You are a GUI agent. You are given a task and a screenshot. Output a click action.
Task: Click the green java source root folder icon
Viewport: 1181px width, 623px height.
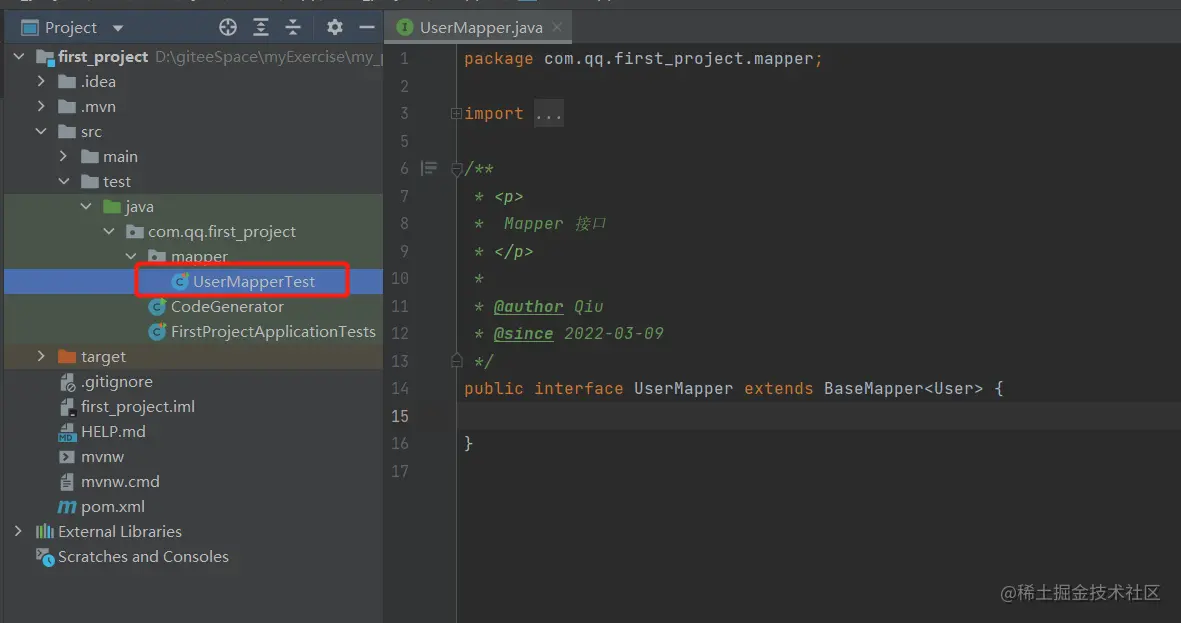tap(112, 206)
